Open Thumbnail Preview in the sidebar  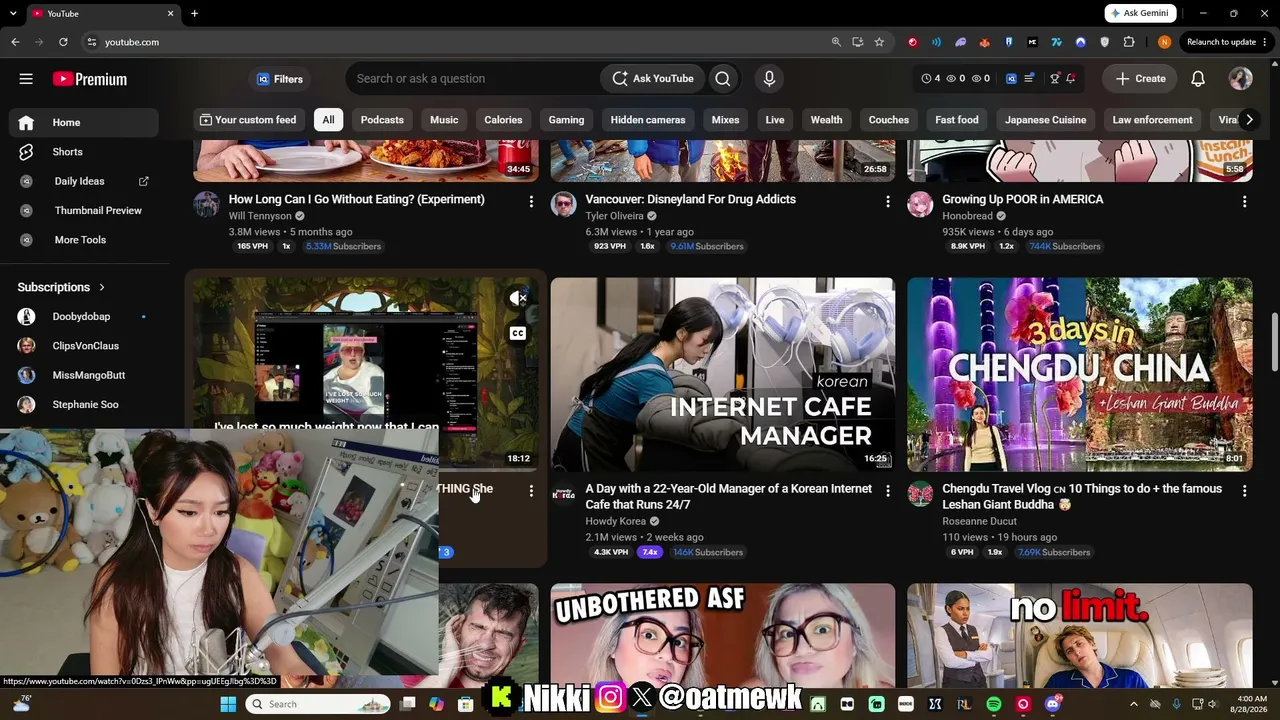(x=84, y=210)
